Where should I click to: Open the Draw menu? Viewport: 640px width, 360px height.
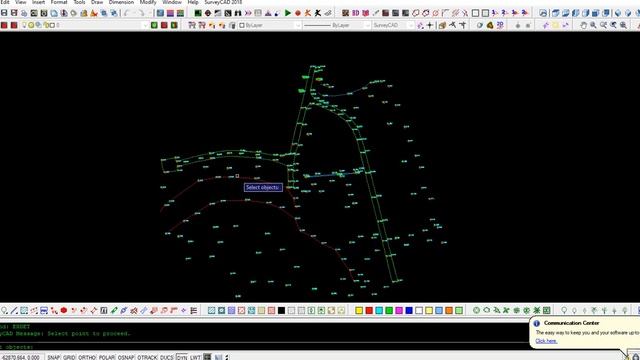pos(97,2)
